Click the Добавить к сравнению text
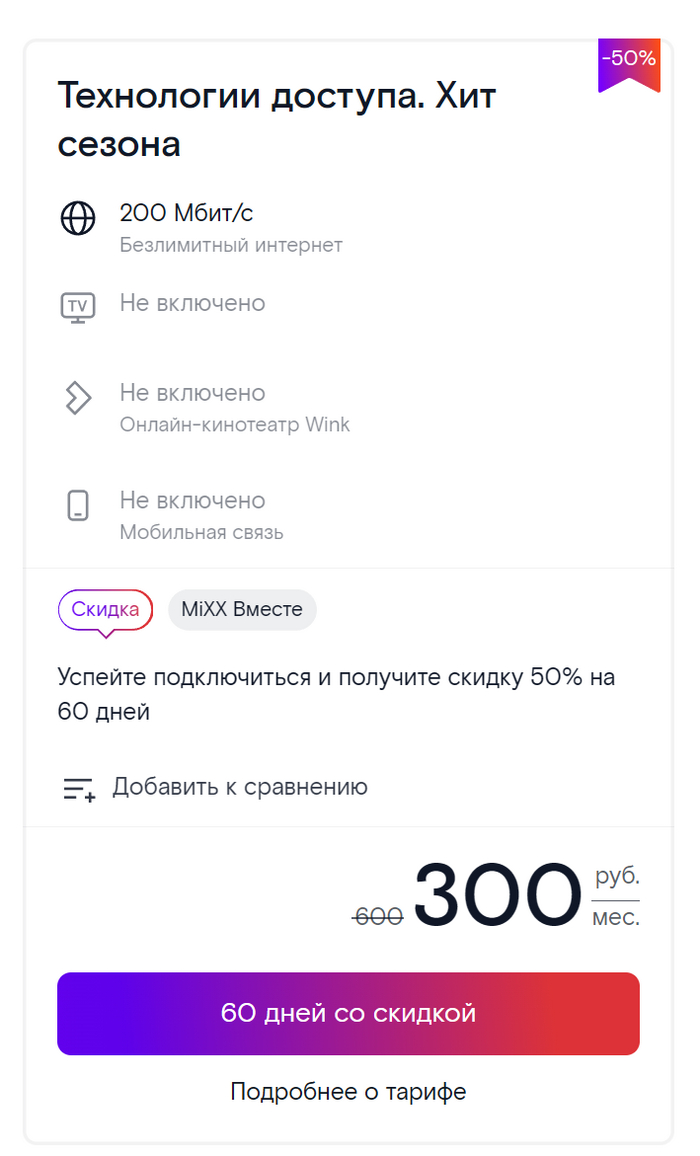Screen dimensions: 700x1156 click(240, 787)
